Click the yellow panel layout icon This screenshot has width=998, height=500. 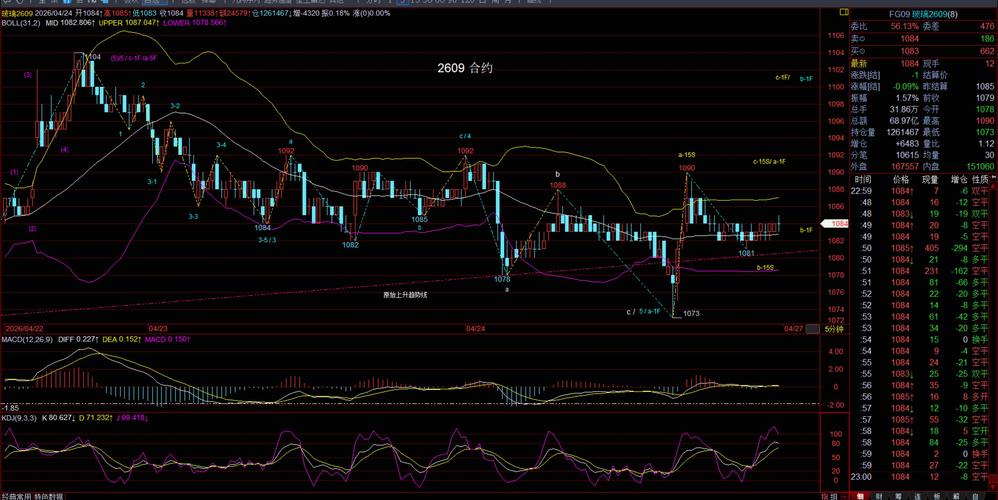coord(843,13)
